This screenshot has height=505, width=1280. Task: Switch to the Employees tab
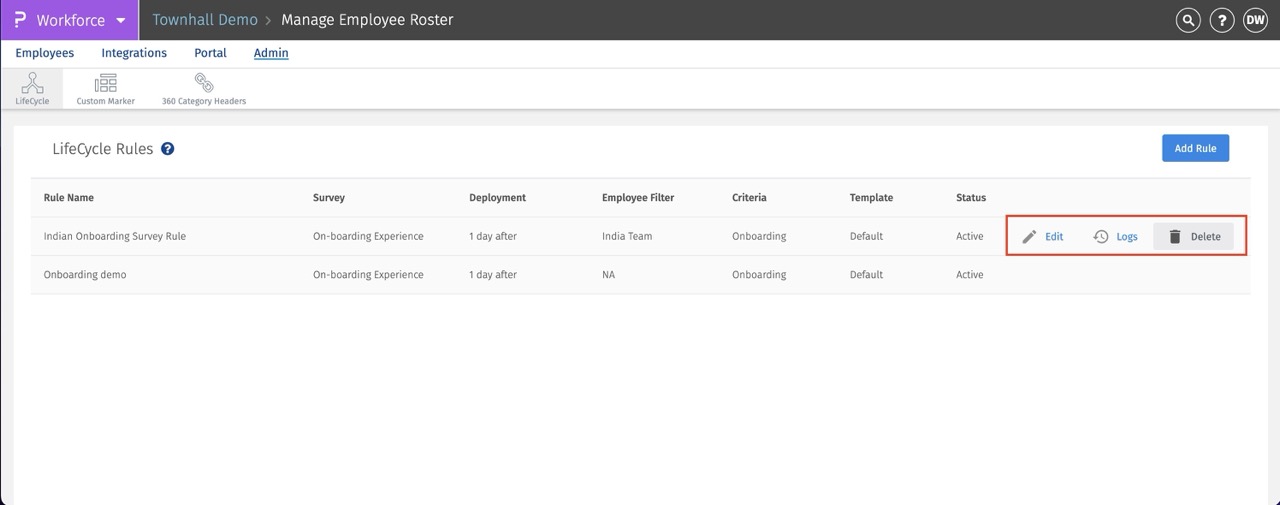(x=44, y=53)
